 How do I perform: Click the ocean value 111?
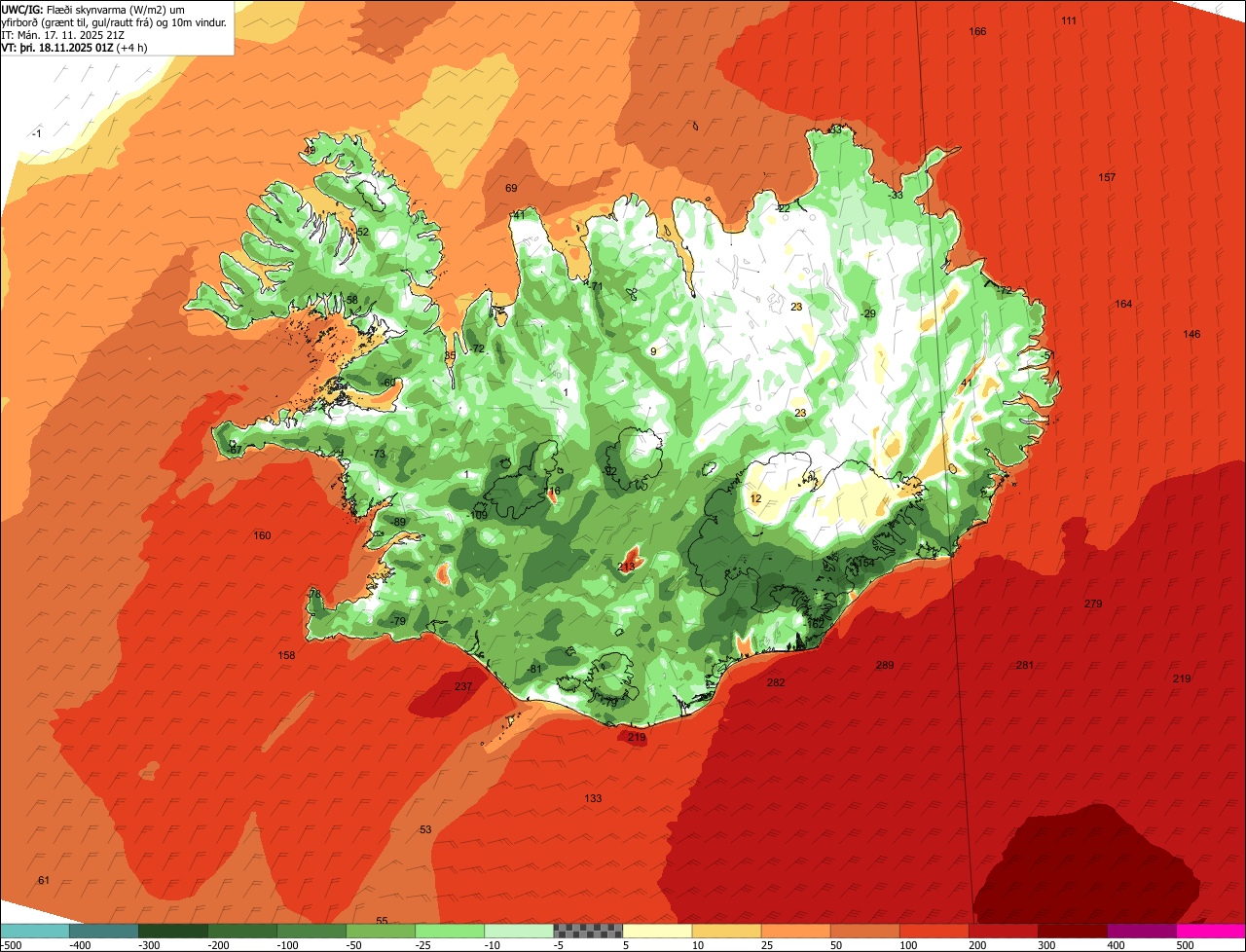[x=1069, y=20]
